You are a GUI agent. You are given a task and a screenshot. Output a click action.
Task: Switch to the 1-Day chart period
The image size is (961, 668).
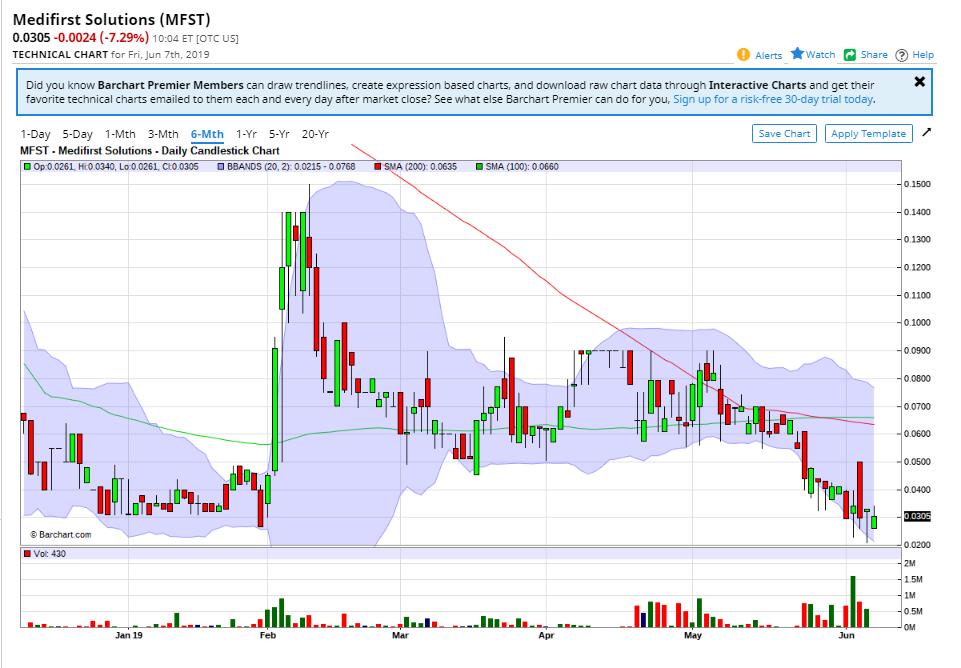click(x=36, y=134)
